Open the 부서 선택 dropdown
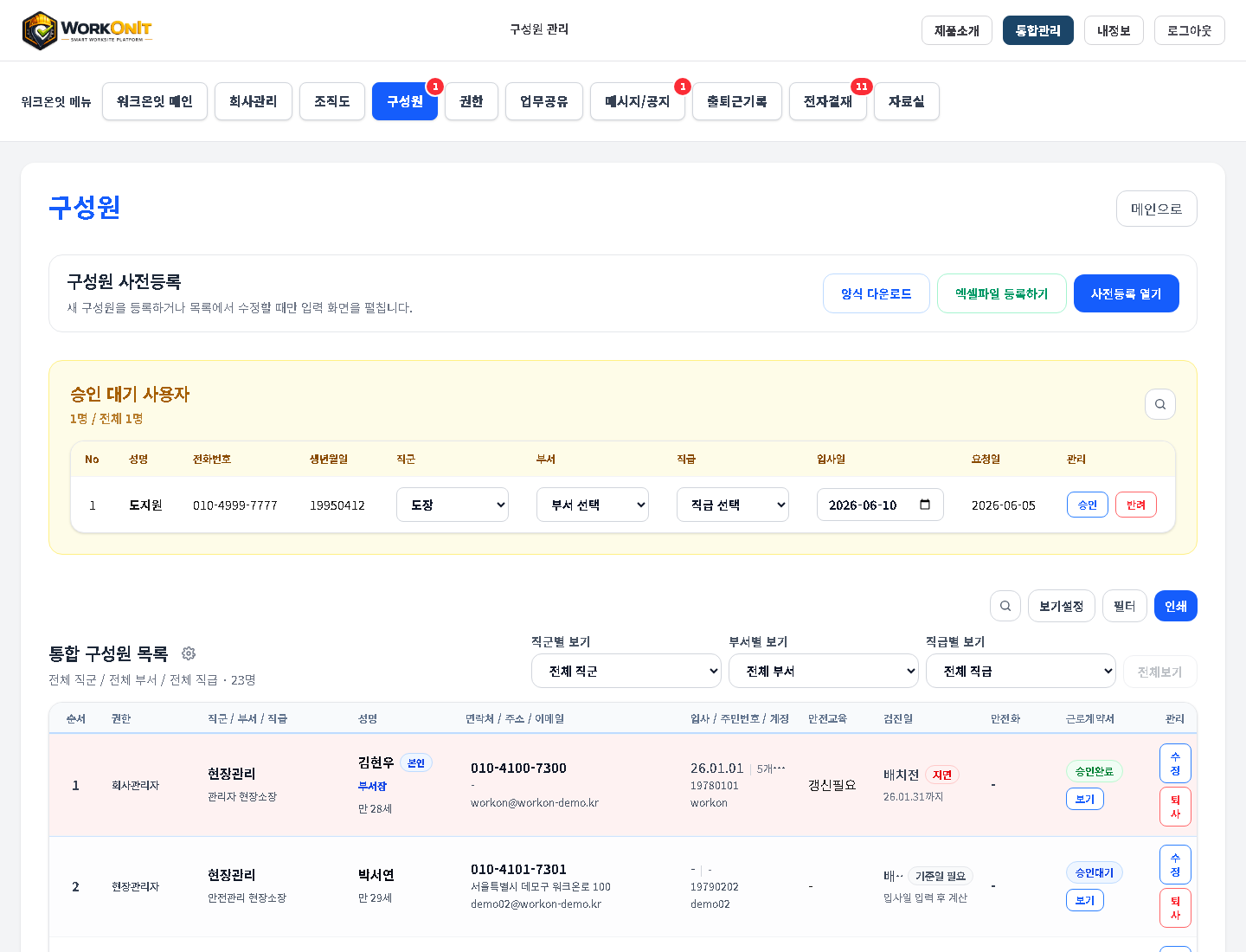 tap(593, 505)
